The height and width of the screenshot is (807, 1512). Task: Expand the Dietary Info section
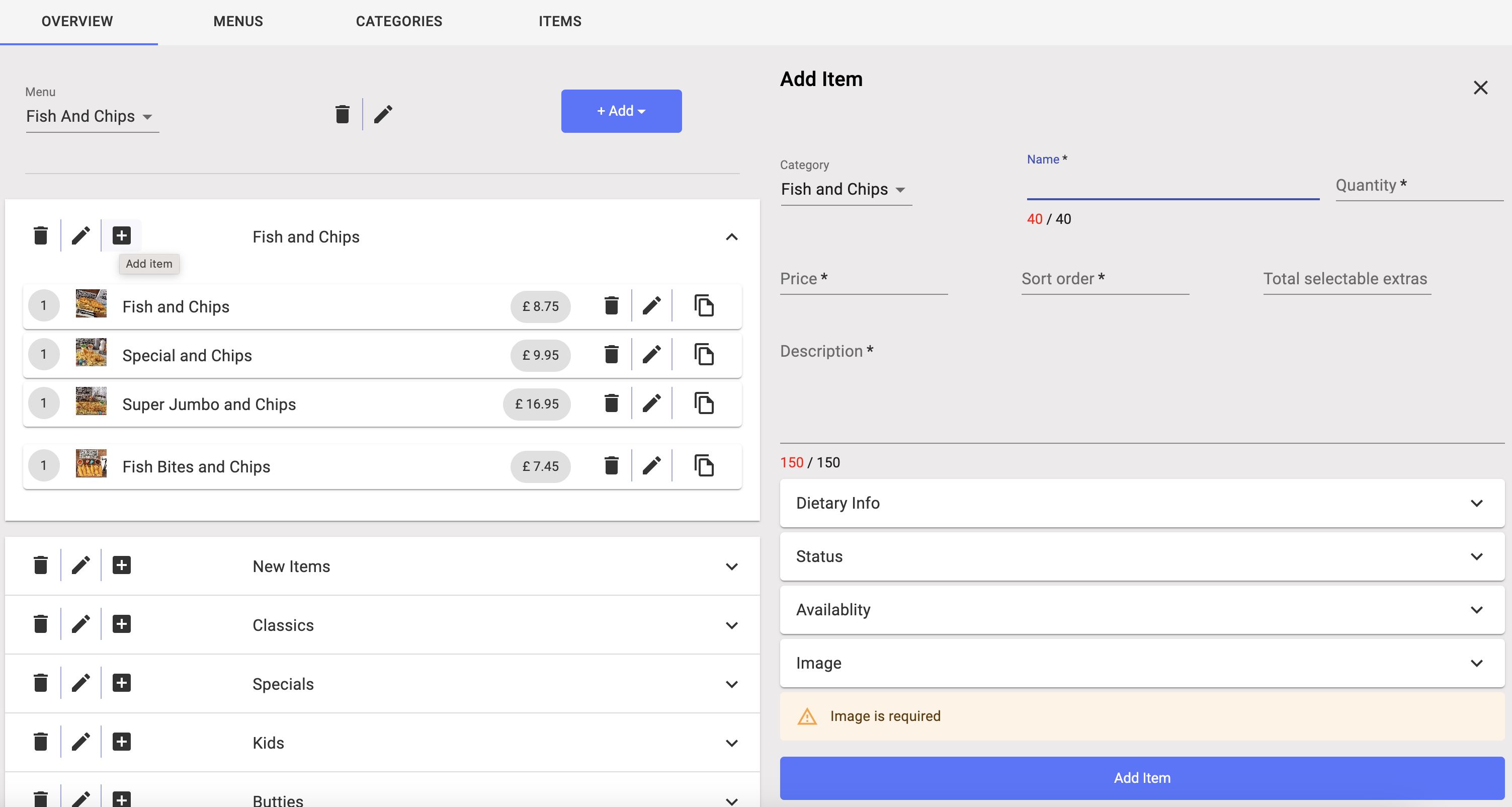[1142, 503]
